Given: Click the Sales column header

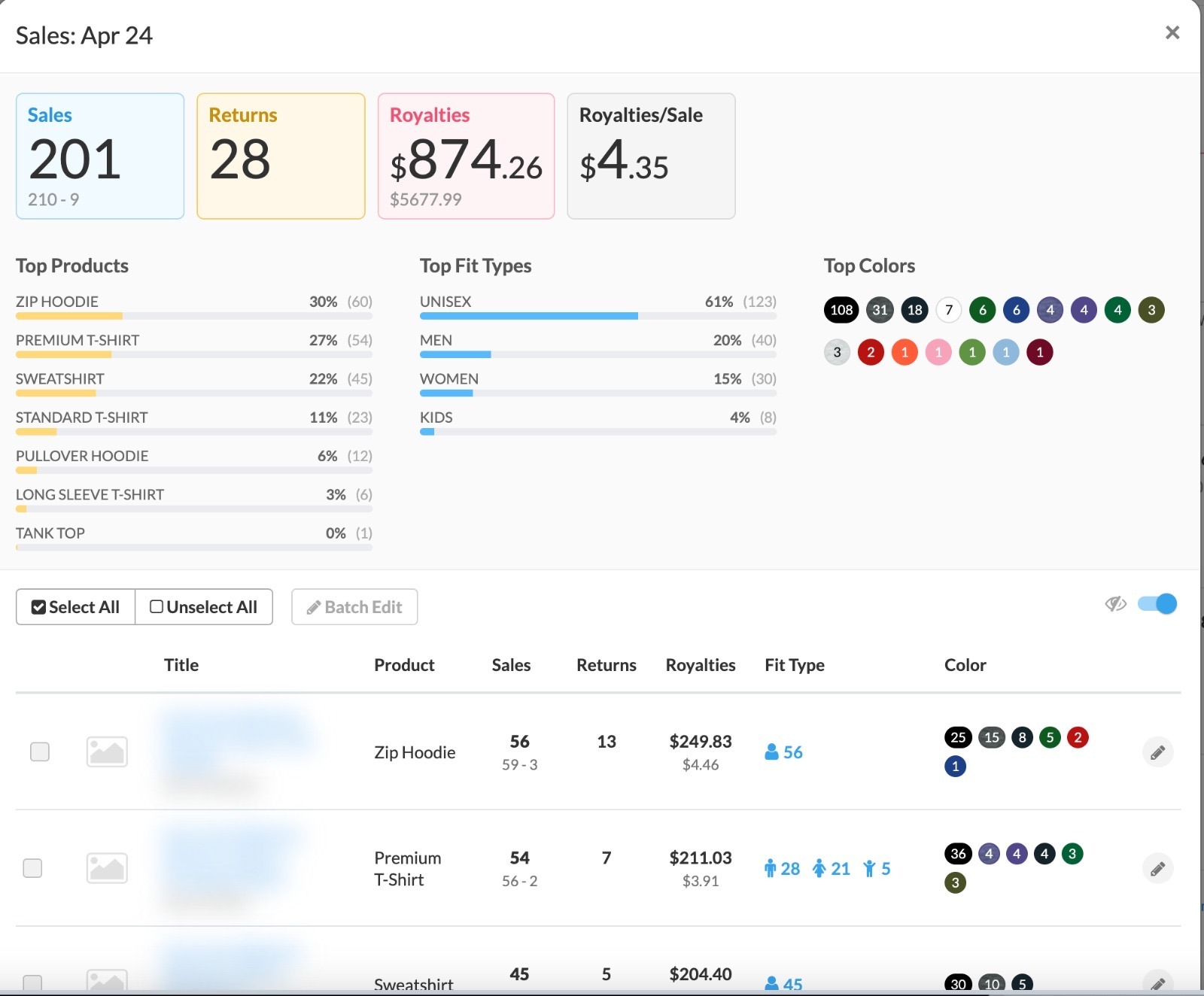Looking at the screenshot, I should tap(511, 665).
